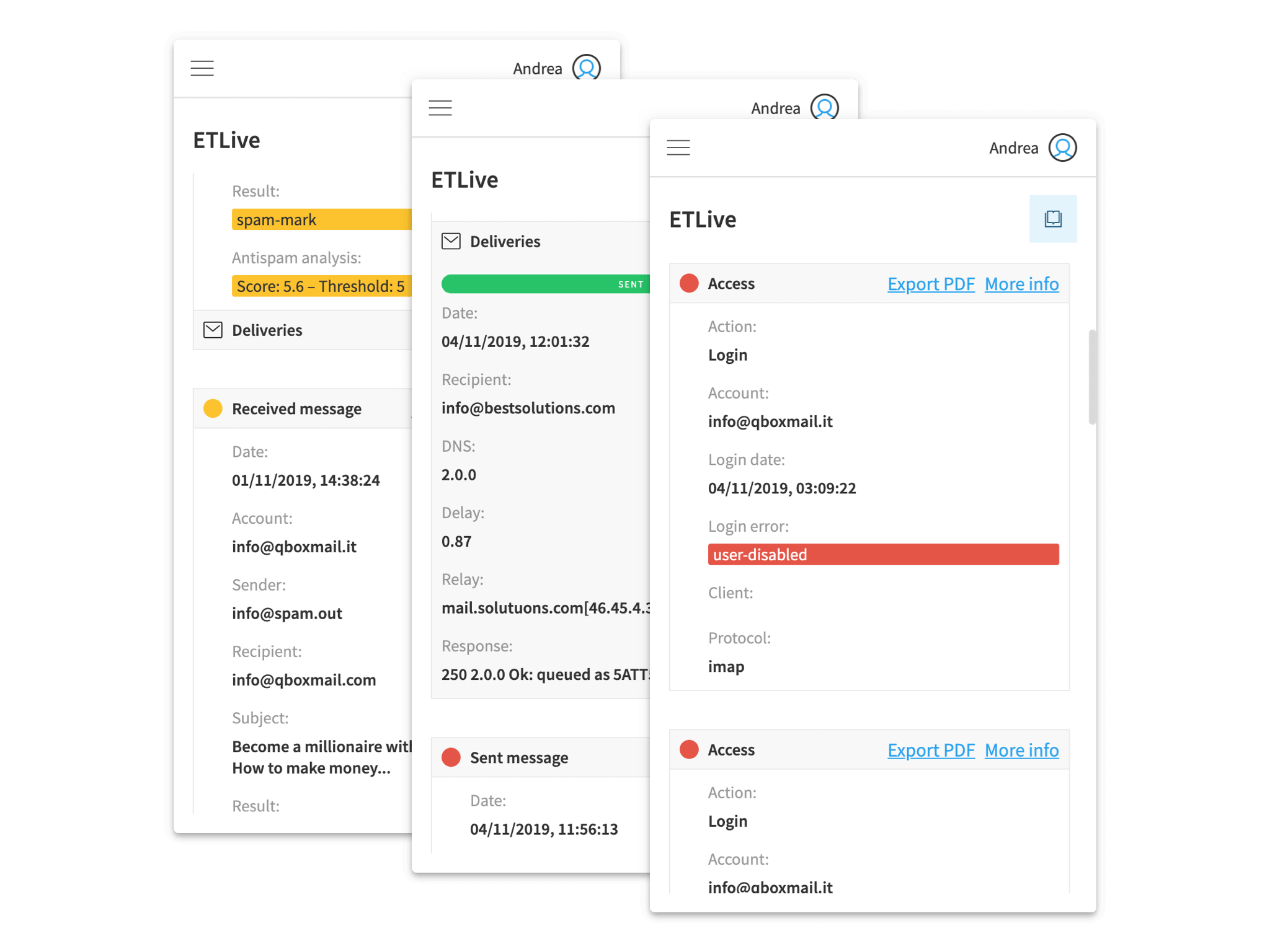Click account info@qboxmail.it in Received message

pyautogui.click(x=294, y=547)
